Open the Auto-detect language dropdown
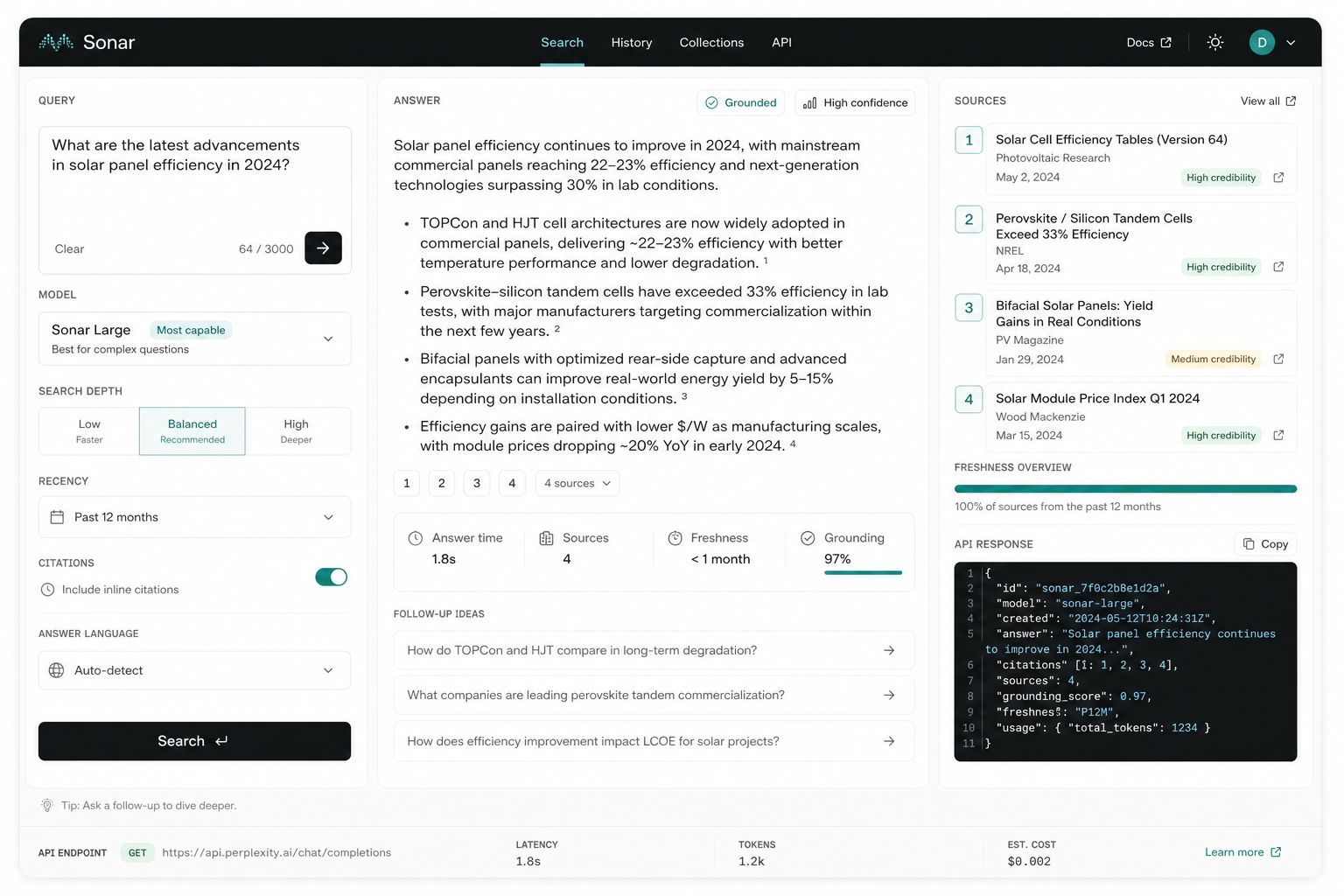 (x=195, y=670)
